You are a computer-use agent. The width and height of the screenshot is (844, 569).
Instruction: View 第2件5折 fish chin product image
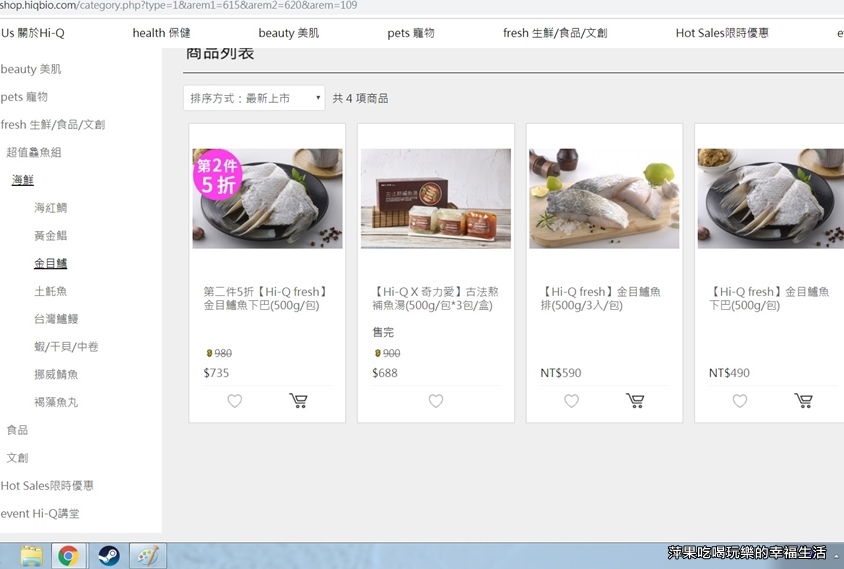point(268,199)
